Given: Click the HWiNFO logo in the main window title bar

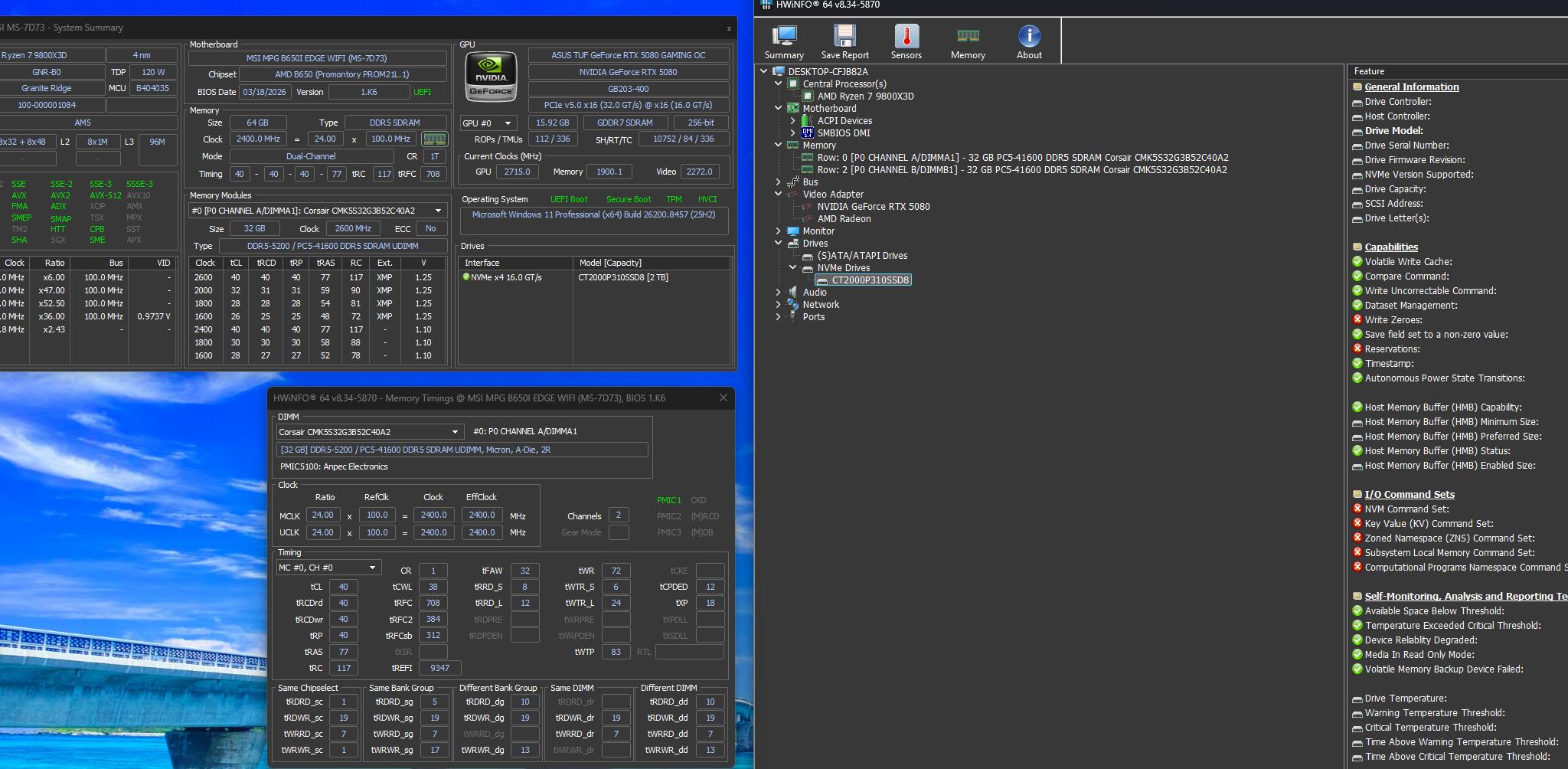Looking at the screenshot, I should 766,5.
